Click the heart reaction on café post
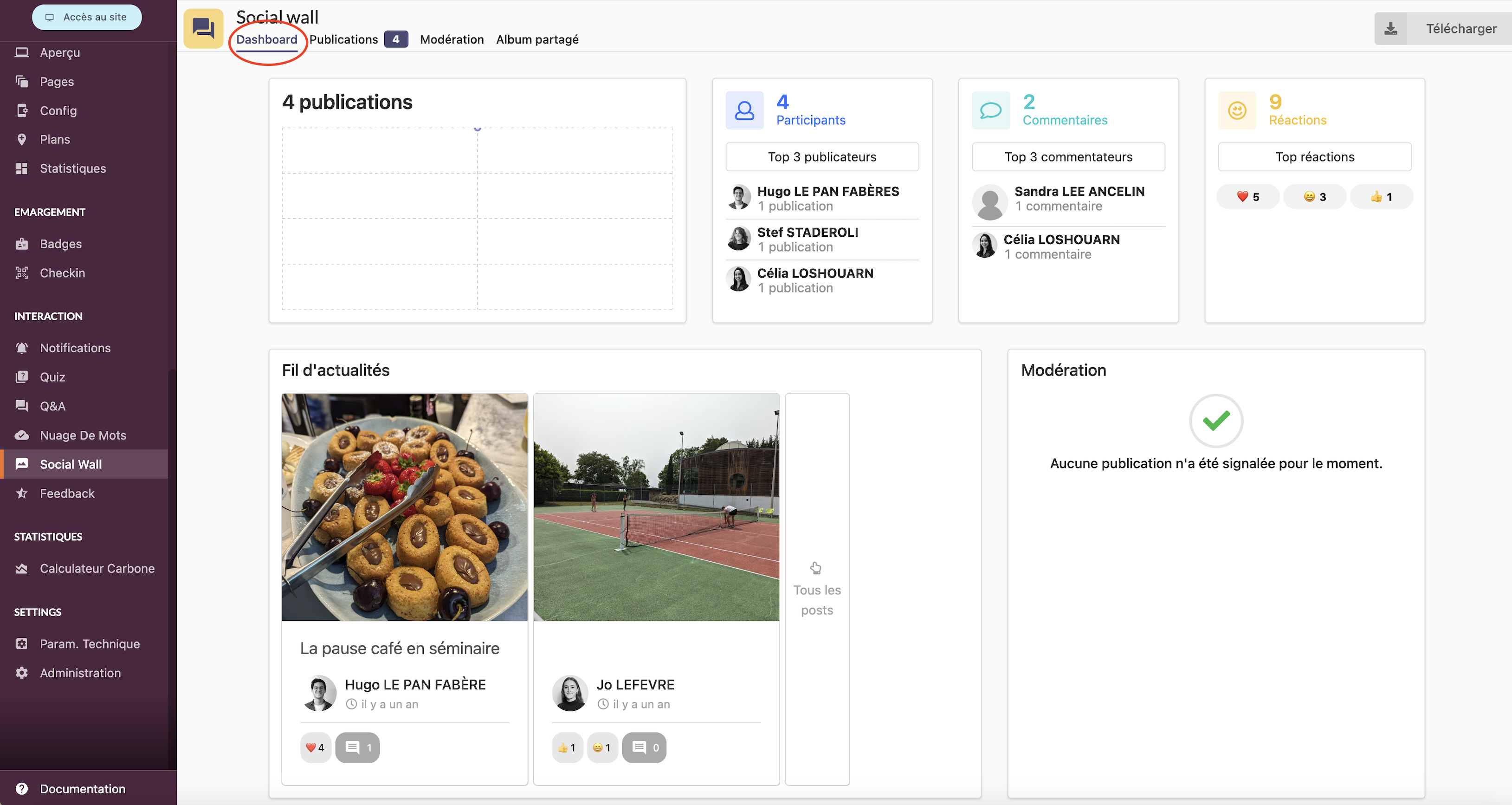 pos(315,747)
